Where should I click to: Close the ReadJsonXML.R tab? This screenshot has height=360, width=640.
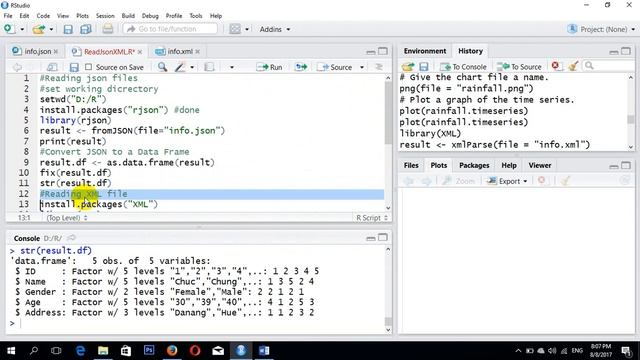pos(140,52)
